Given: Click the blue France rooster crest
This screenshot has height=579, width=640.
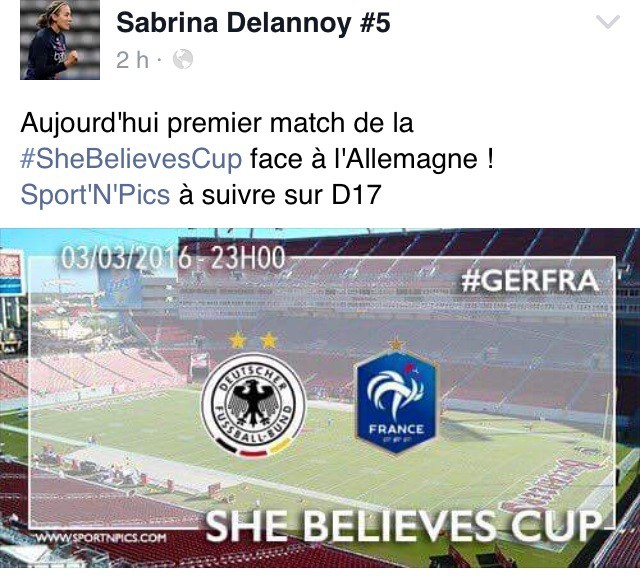Looking at the screenshot, I should (397, 402).
